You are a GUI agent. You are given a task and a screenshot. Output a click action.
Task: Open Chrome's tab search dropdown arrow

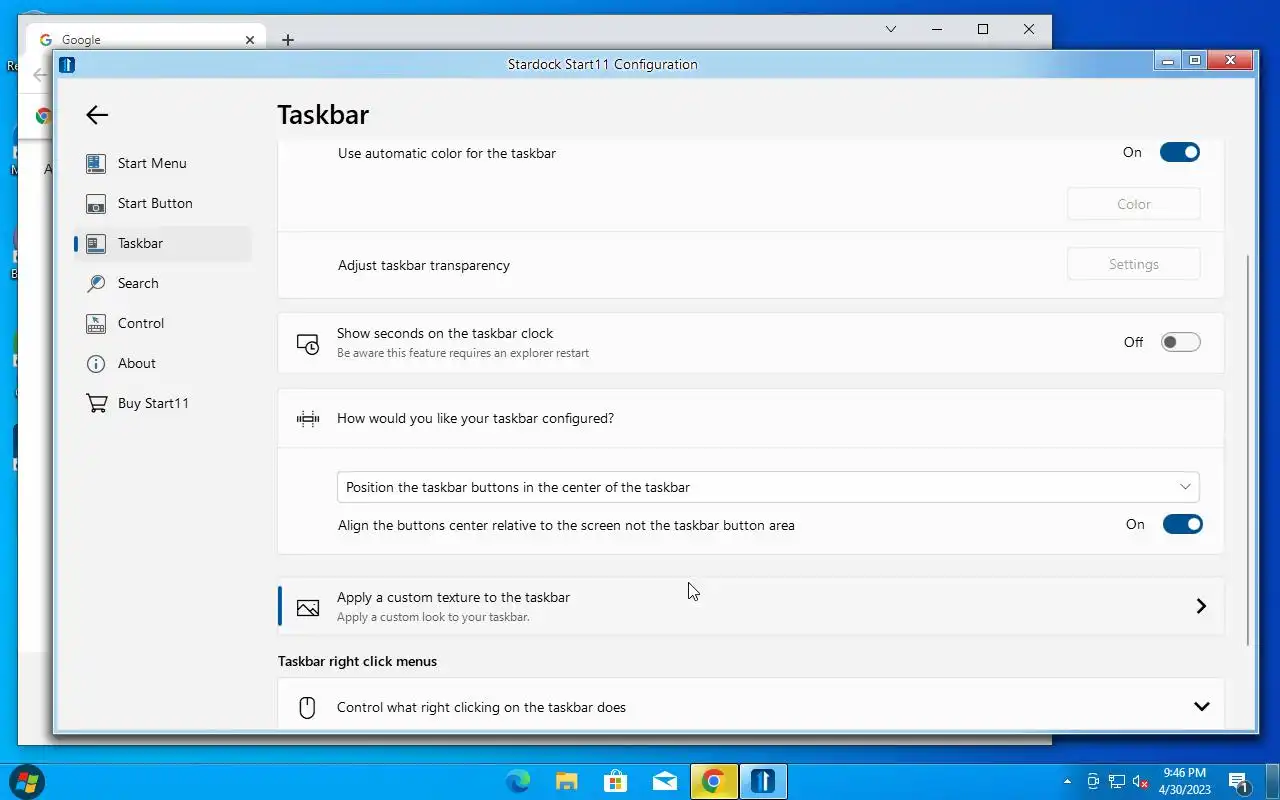pos(891,30)
